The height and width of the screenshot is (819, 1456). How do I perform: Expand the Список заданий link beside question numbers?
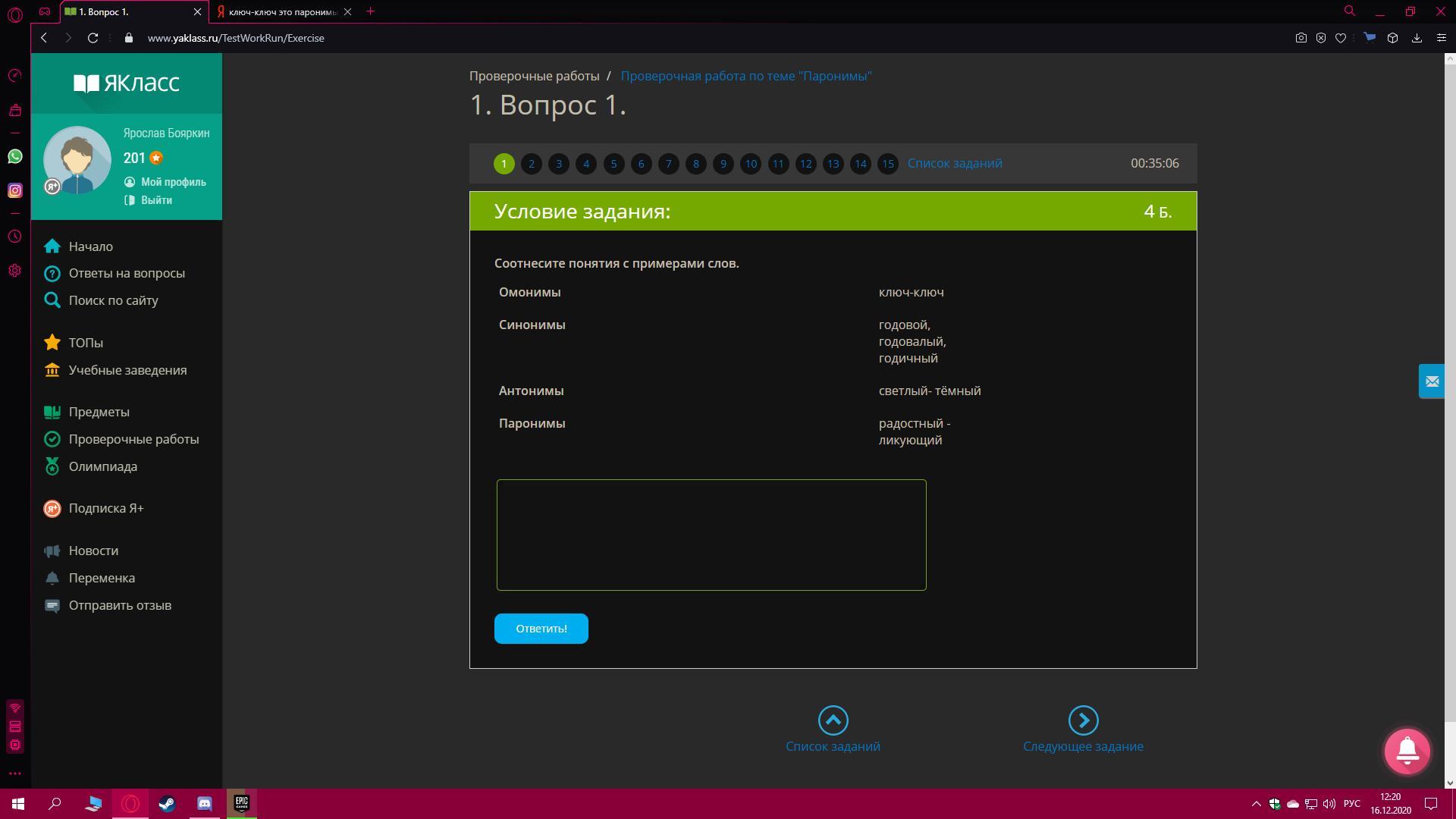955,163
